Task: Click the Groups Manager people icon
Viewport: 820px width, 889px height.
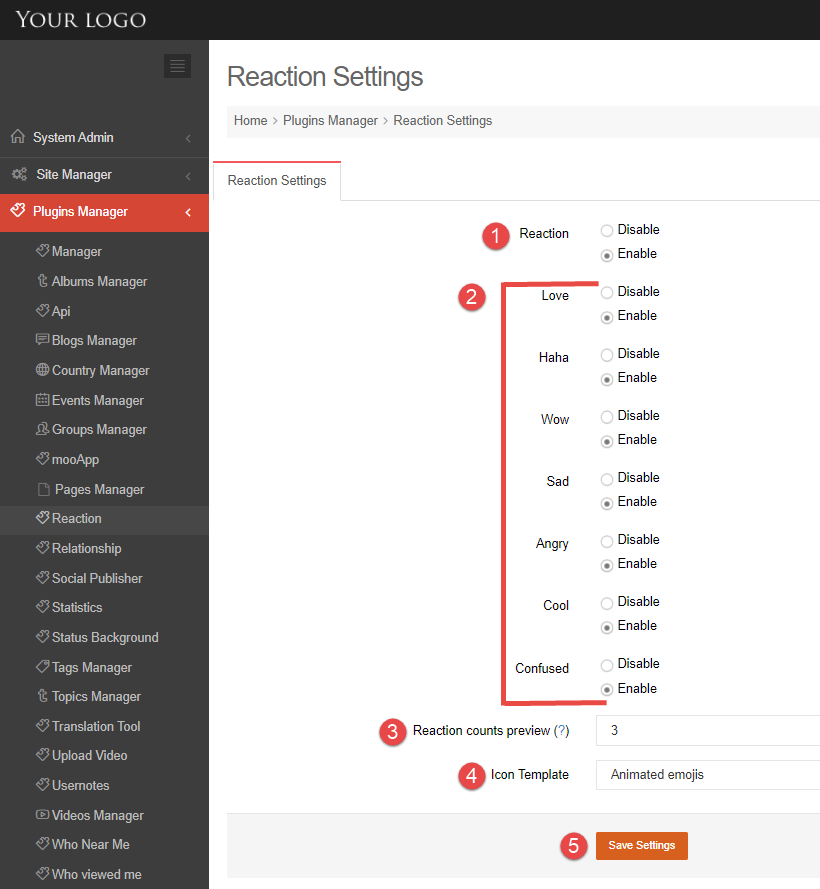Action: click(x=43, y=429)
